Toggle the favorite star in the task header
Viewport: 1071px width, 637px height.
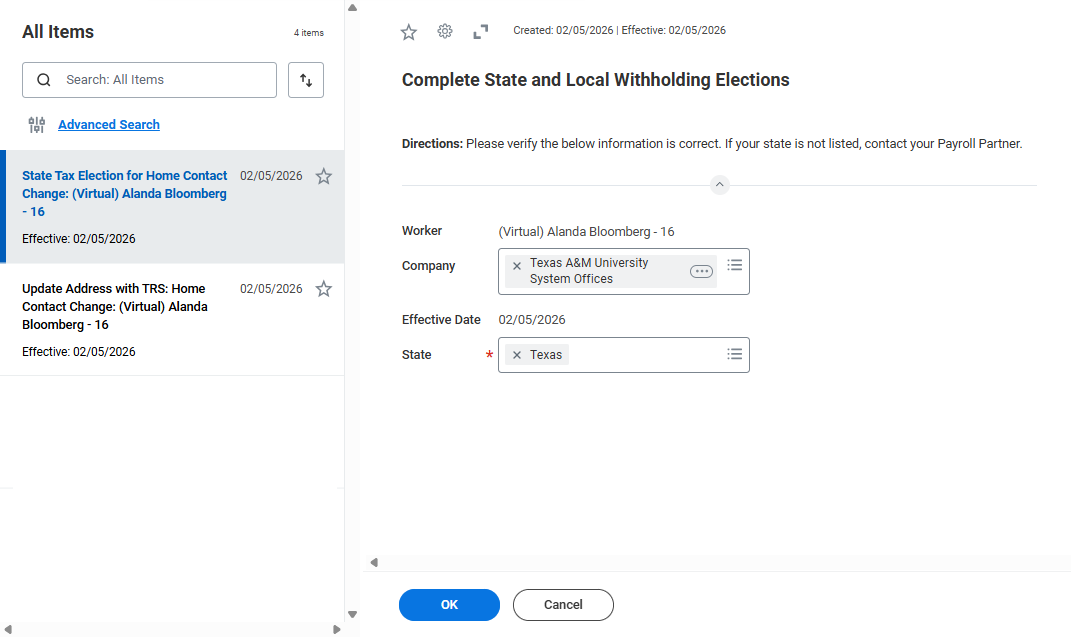[408, 32]
